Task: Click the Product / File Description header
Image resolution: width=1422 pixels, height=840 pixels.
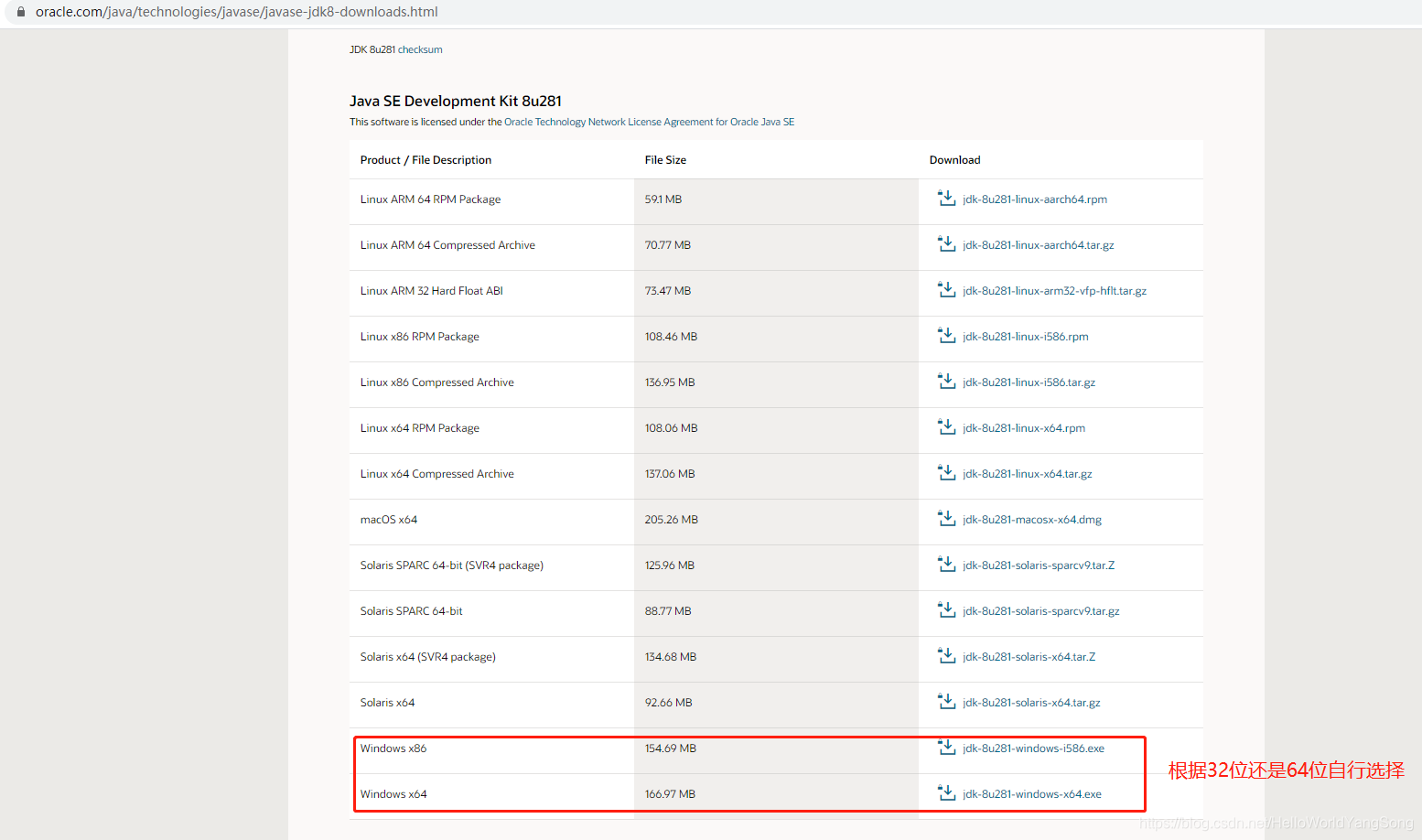Action: (426, 160)
